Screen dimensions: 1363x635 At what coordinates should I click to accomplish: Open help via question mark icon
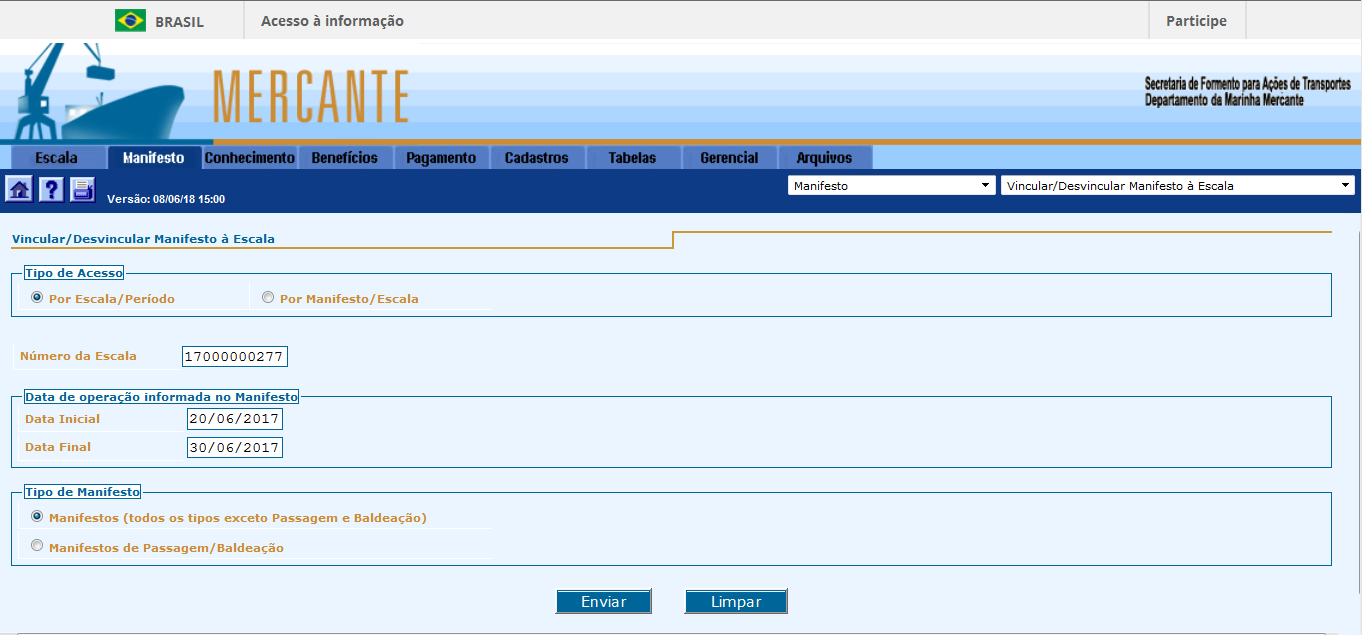tap(51, 189)
